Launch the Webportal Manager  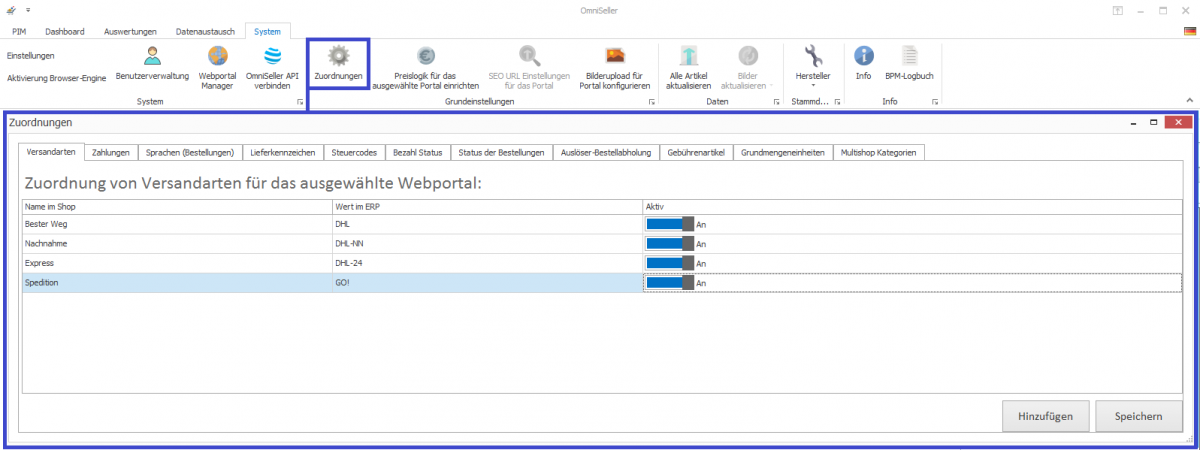click(x=218, y=58)
